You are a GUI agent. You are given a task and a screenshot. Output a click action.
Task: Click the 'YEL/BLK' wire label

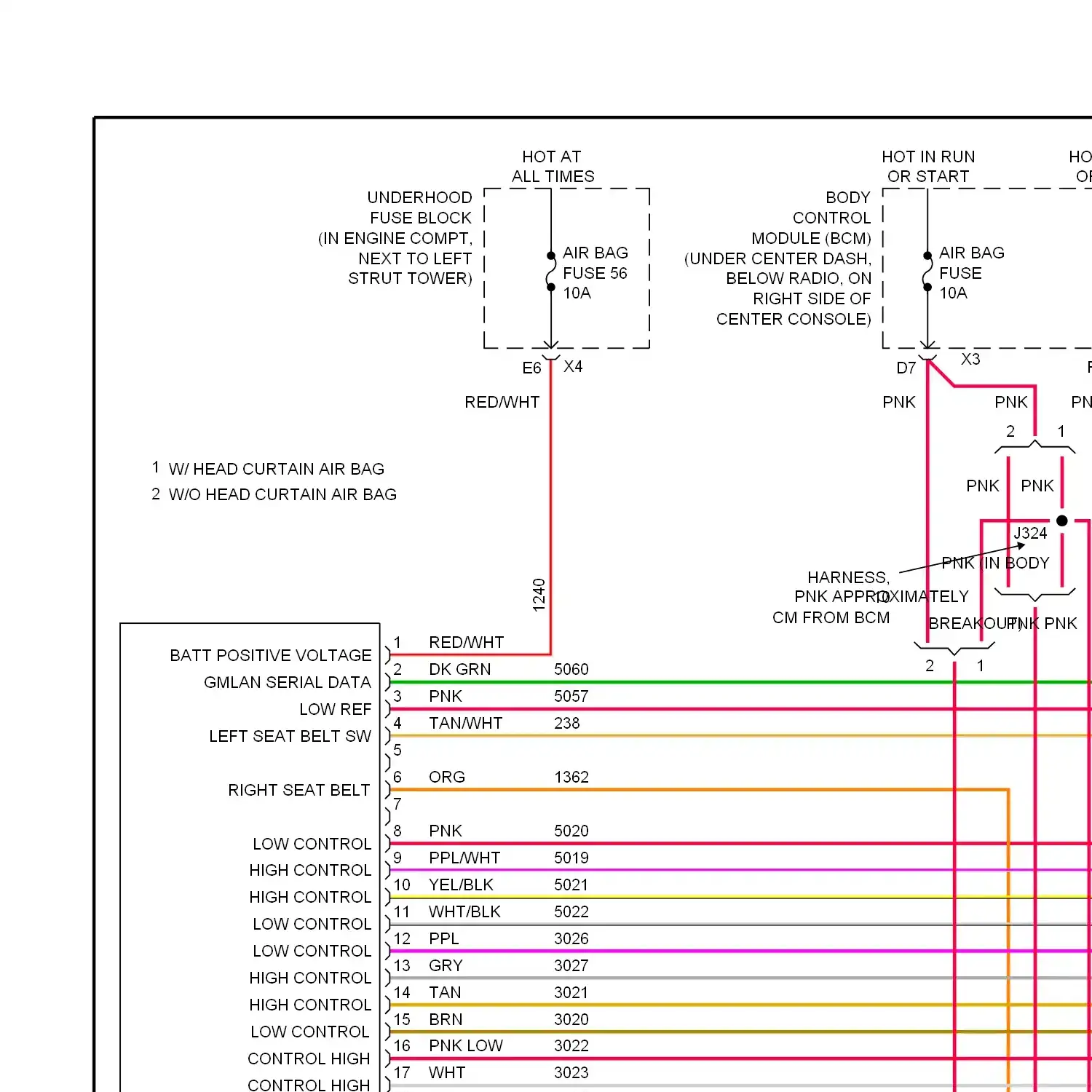point(462,885)
